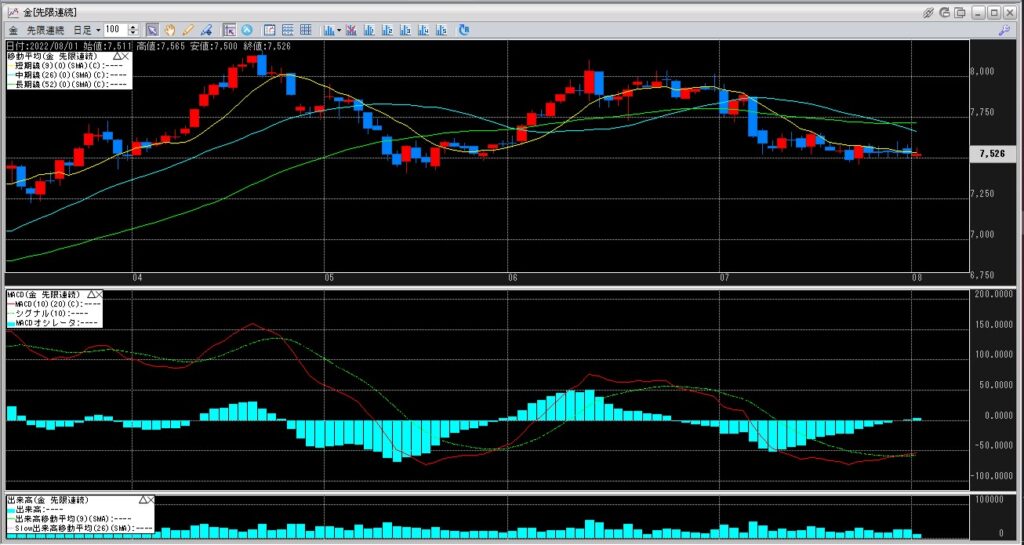Viewport: 1024px width, 545px height.
Task: Click the cyan MACDオシレータ color swatch
Action: tap(11, 322)
